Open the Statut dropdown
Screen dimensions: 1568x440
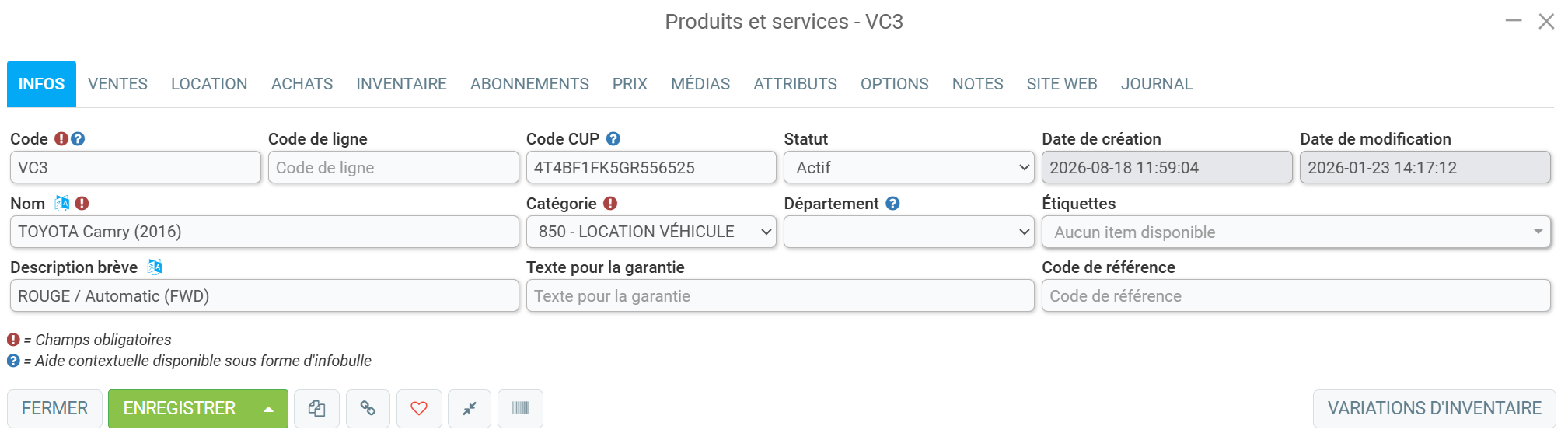pyautogui.click(x=909, y=167)
